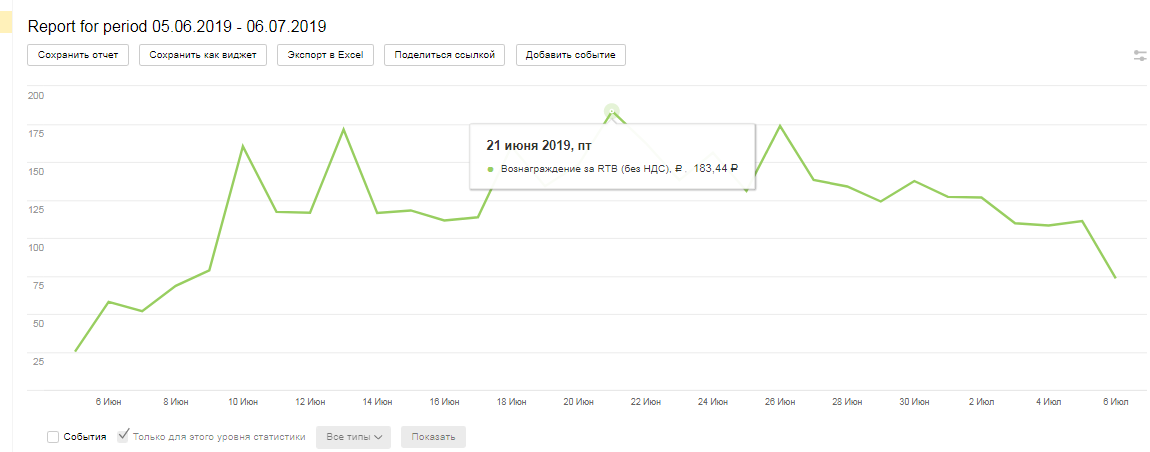
Task: Click the final chart point at 6 Июл
Action: coord(1115,278)
